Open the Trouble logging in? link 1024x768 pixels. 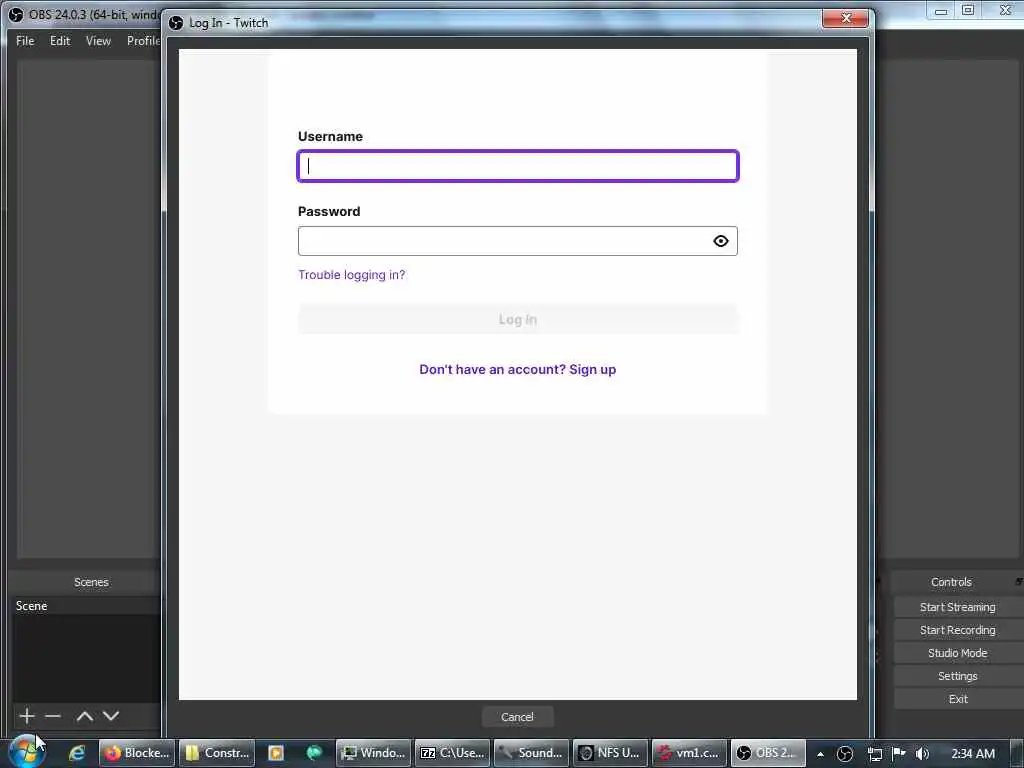click(x=351, y=275)
